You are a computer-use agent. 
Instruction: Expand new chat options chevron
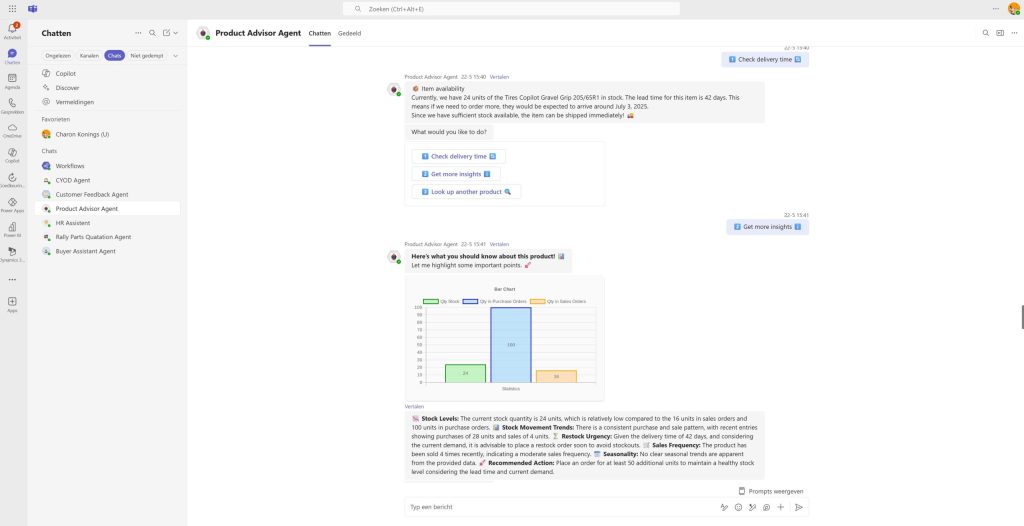click(175, 33)
